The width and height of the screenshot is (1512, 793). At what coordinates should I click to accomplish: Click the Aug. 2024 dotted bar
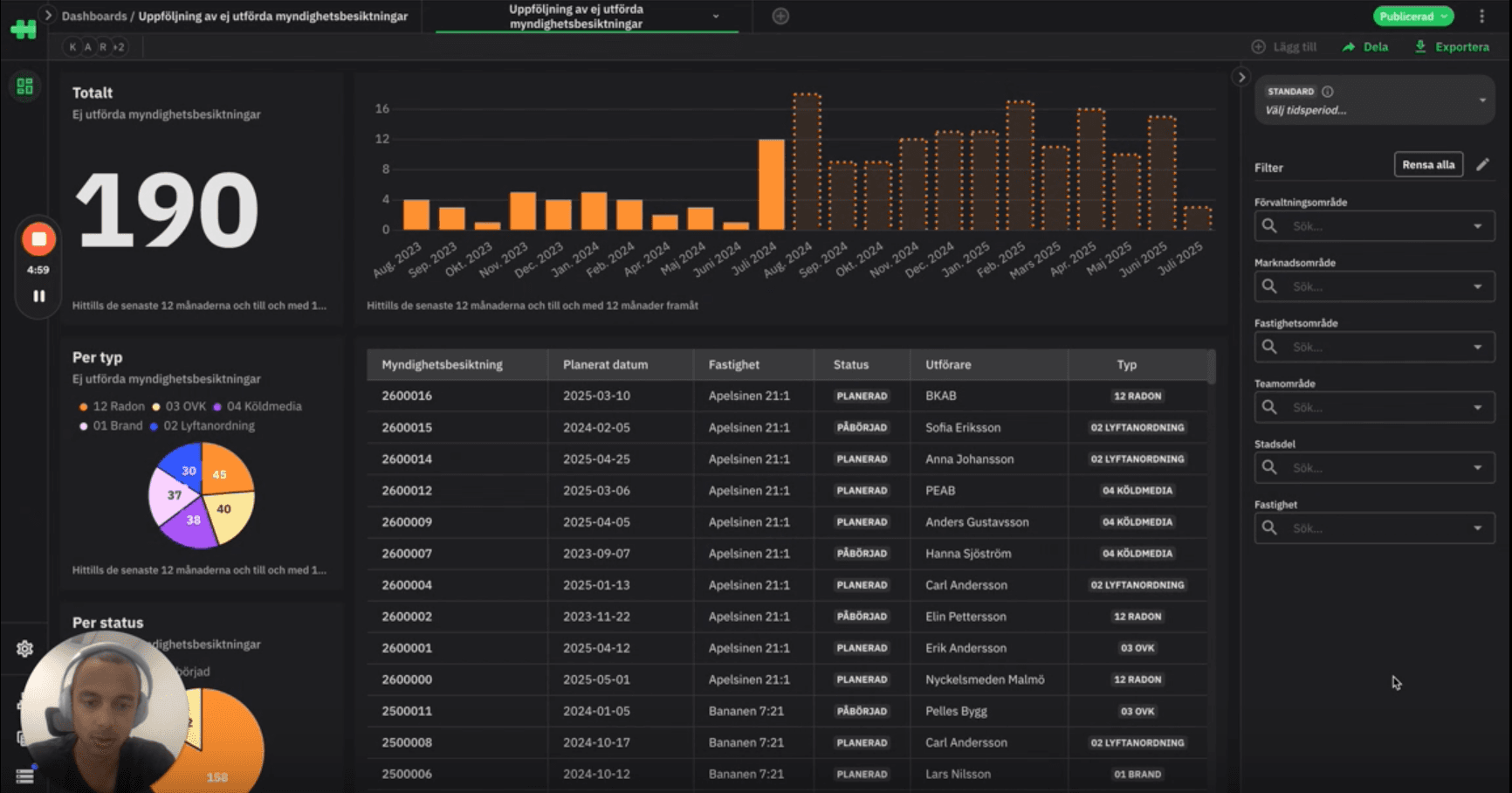[807, 162]
